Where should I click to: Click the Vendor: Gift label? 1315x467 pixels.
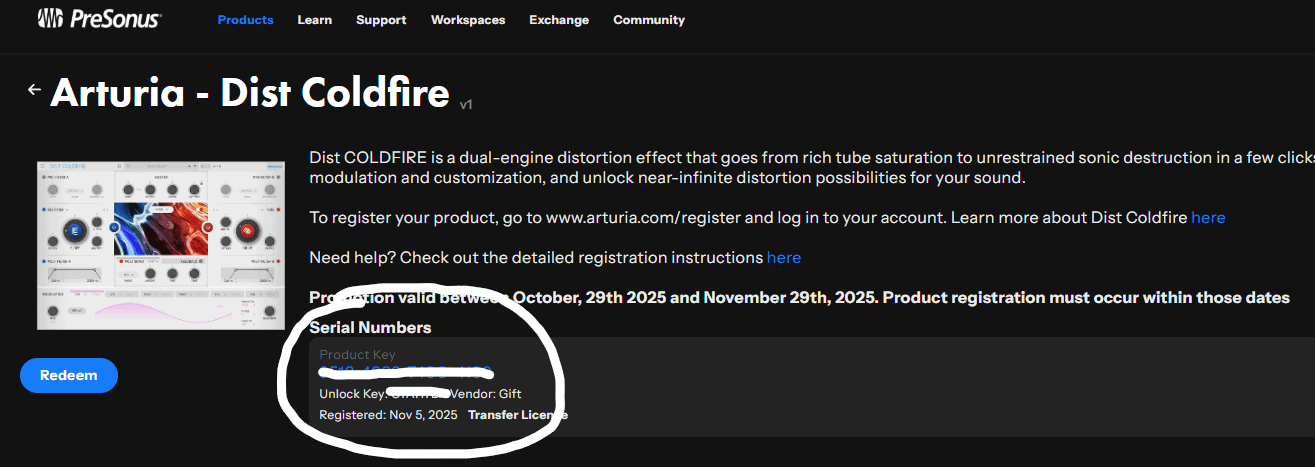tap(490, 395)
